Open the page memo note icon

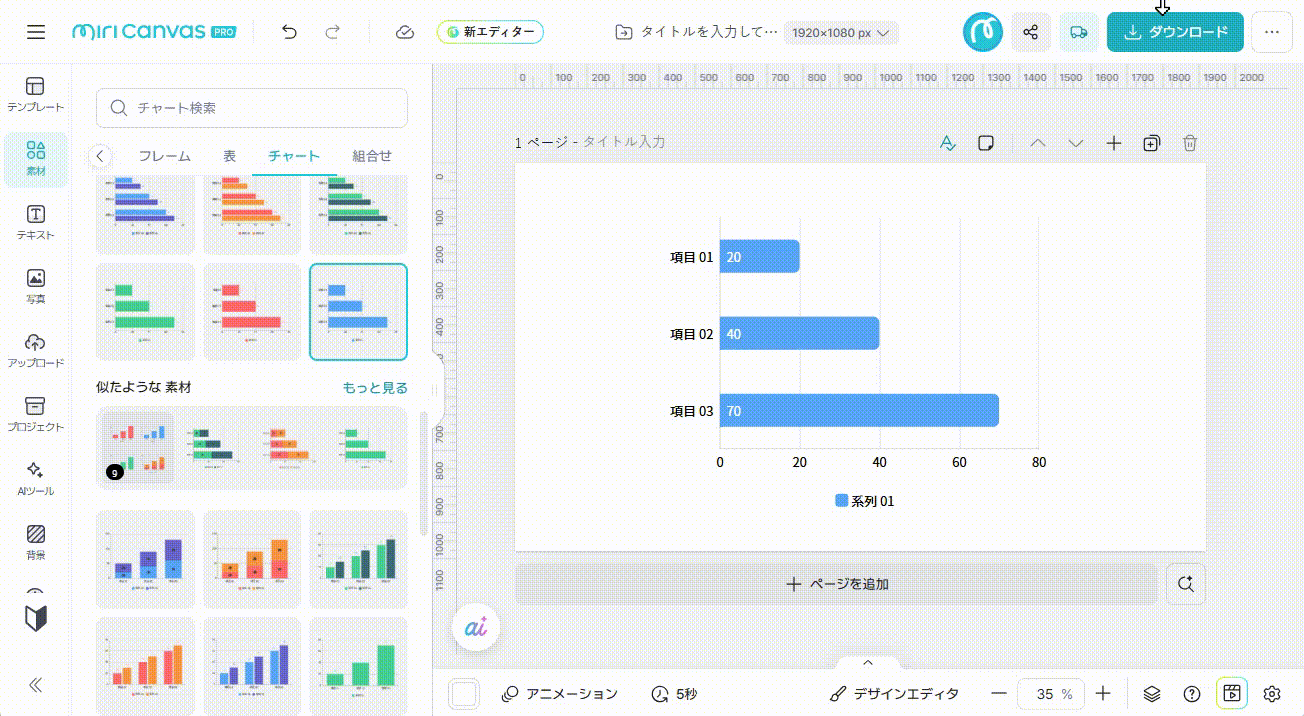click(x=986, y=143)
